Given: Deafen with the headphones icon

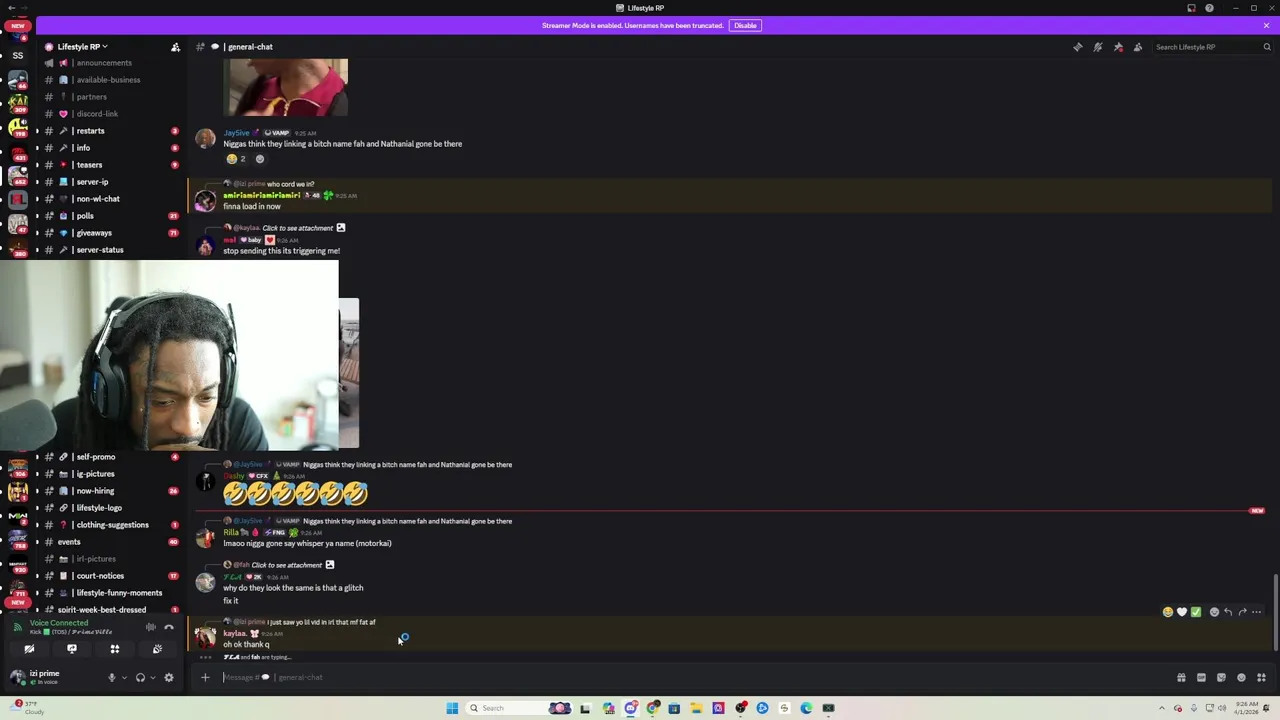Looking at the screenshot, I should [x=141, y=678].
